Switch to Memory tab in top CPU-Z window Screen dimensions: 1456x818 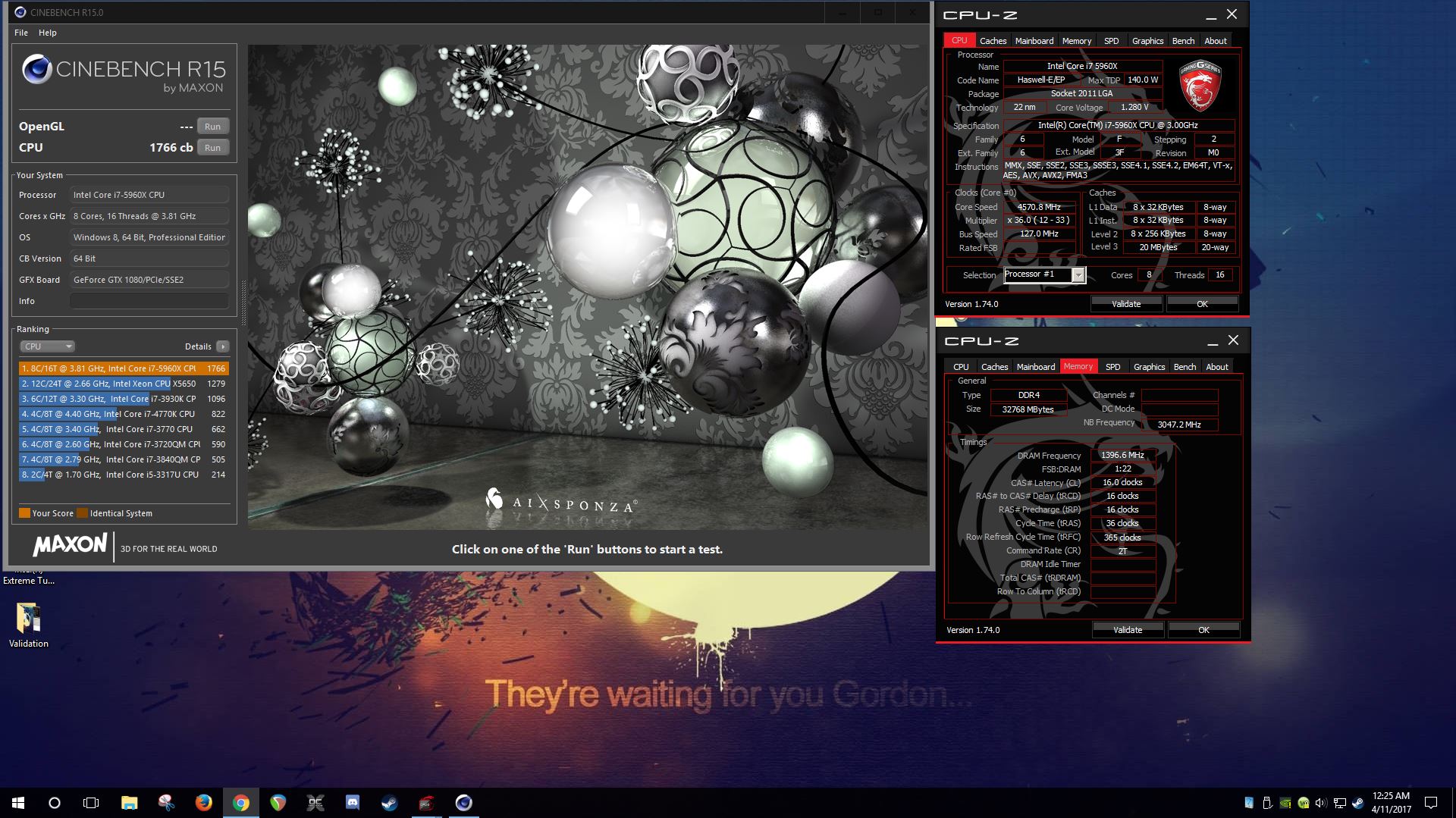(x=1077, y=41)
